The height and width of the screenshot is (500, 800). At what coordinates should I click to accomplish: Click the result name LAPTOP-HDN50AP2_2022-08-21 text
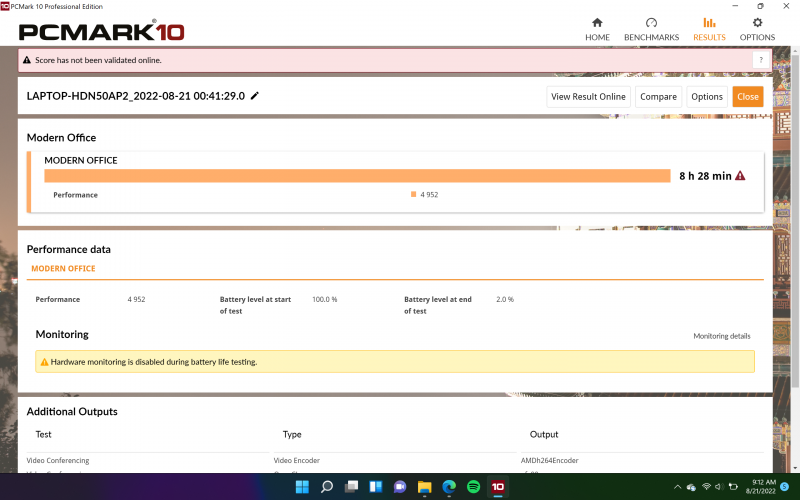136,96
